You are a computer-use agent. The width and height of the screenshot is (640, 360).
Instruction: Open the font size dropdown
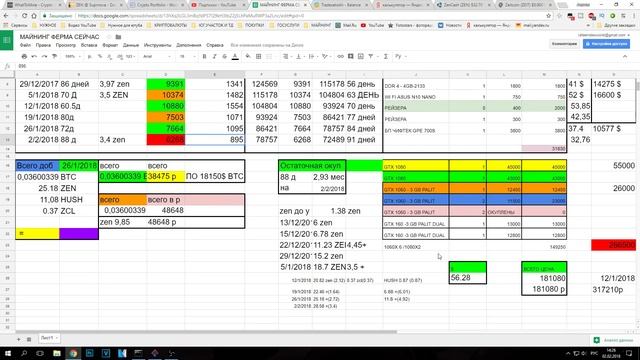(x=187, y=56)
